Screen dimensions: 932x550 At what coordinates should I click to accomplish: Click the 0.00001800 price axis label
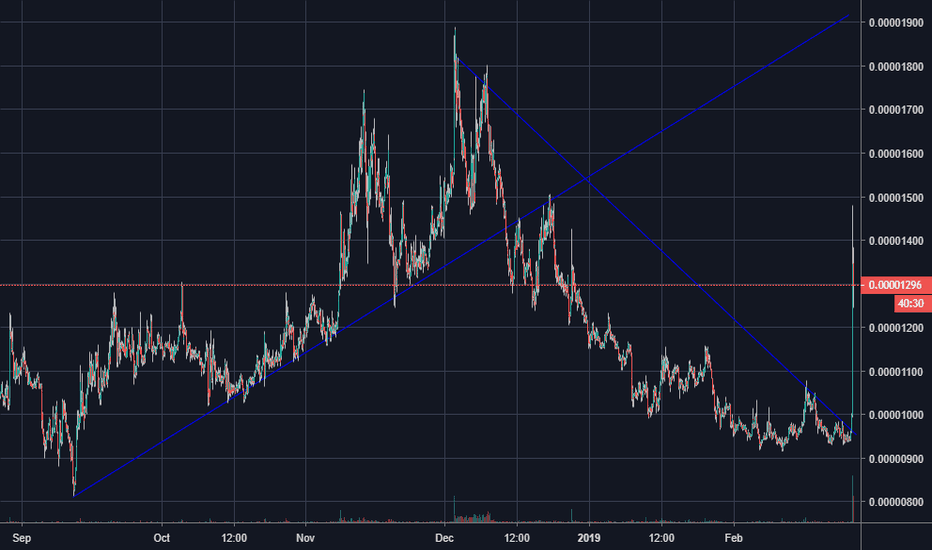pos(896,67)
